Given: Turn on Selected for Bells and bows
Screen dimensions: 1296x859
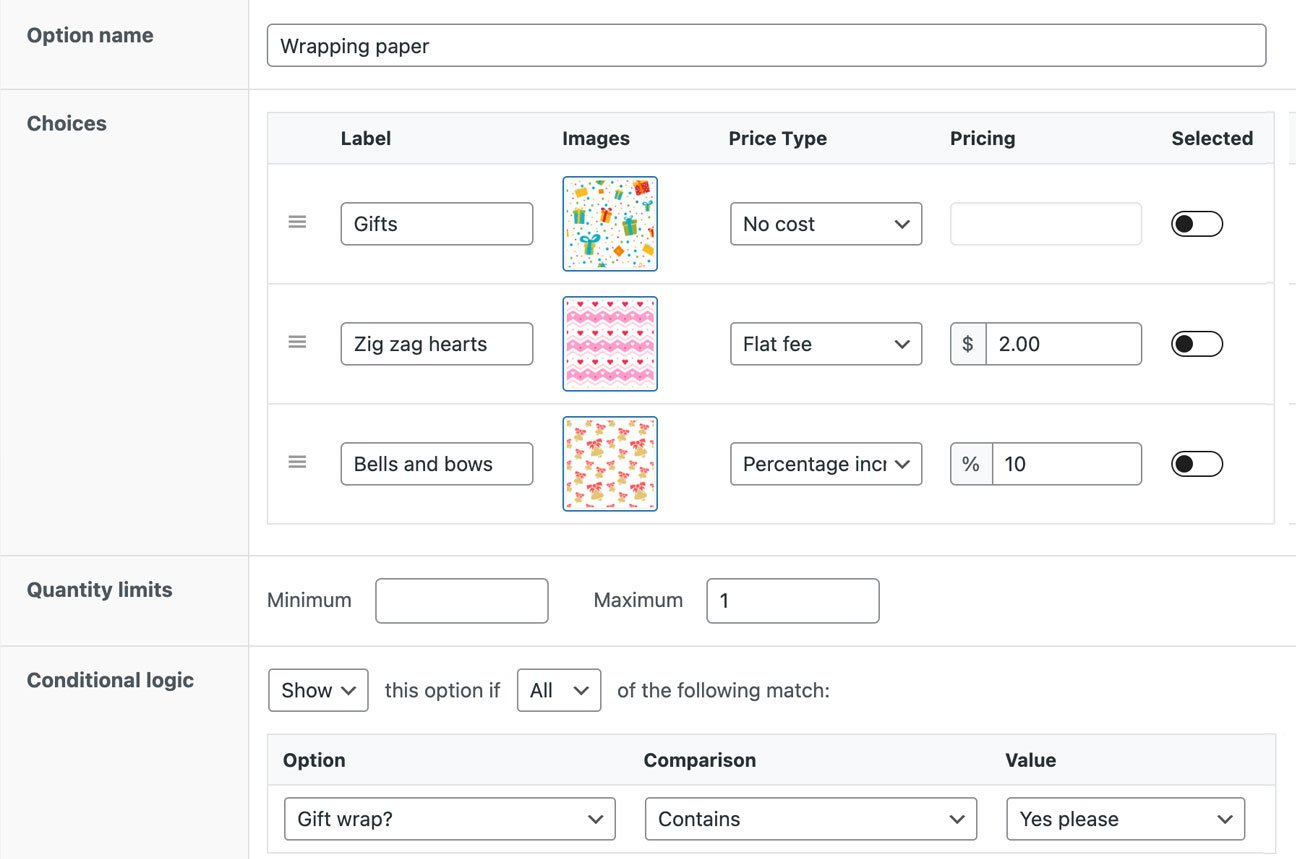Looking at the screenshot, I should [1196, 463].
